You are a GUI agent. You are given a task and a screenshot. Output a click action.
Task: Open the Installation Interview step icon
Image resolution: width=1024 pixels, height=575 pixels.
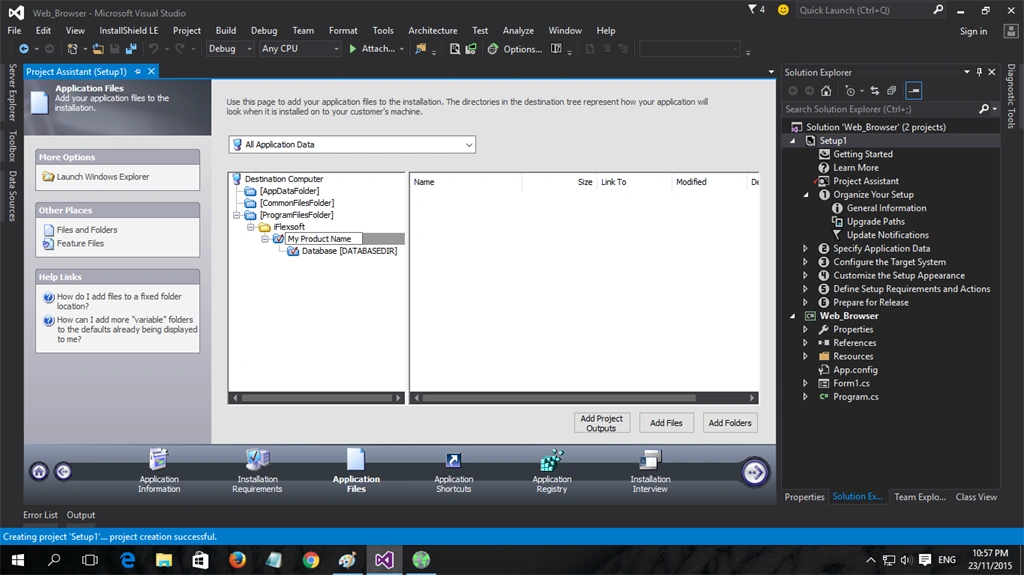[x=650, y=460]
